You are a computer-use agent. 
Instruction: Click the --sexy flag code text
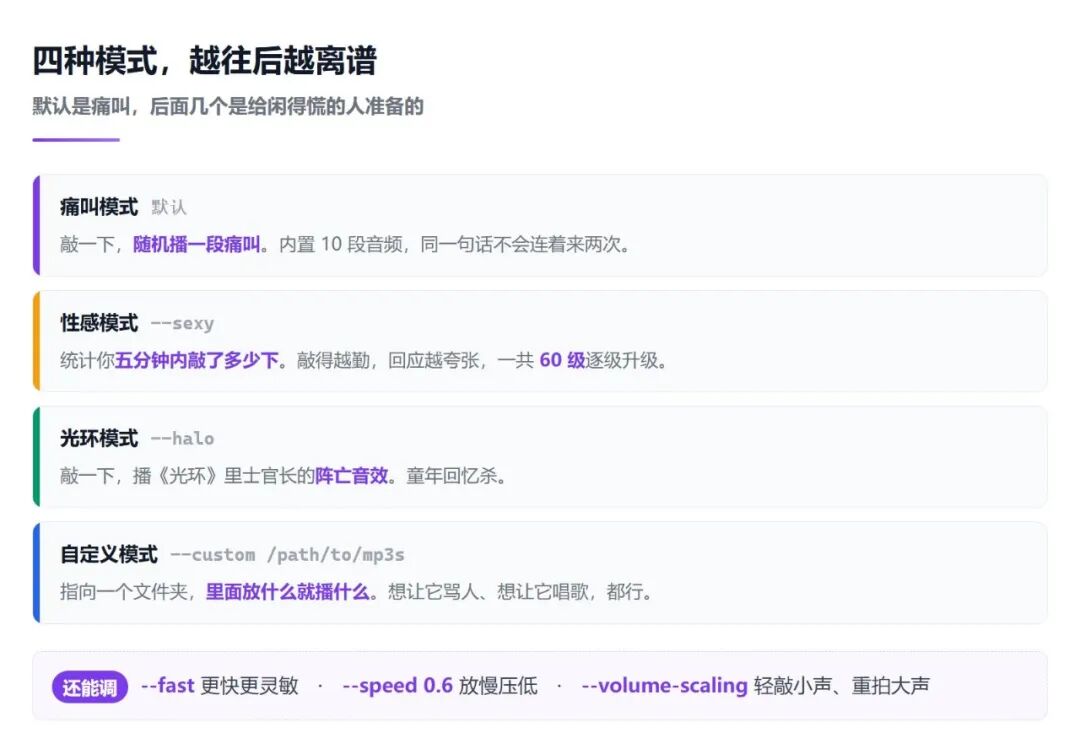[x=183, y=323]
